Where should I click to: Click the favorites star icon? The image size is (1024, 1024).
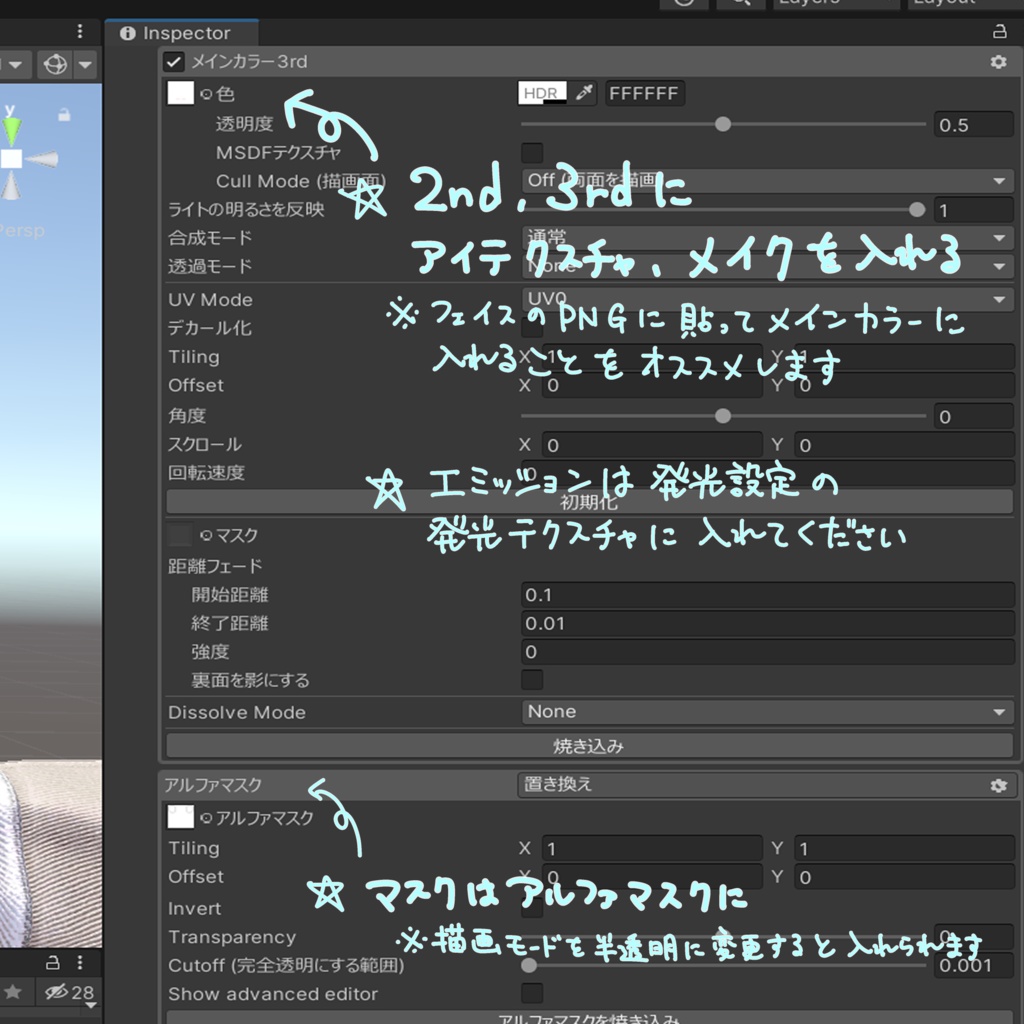[12, 993]
